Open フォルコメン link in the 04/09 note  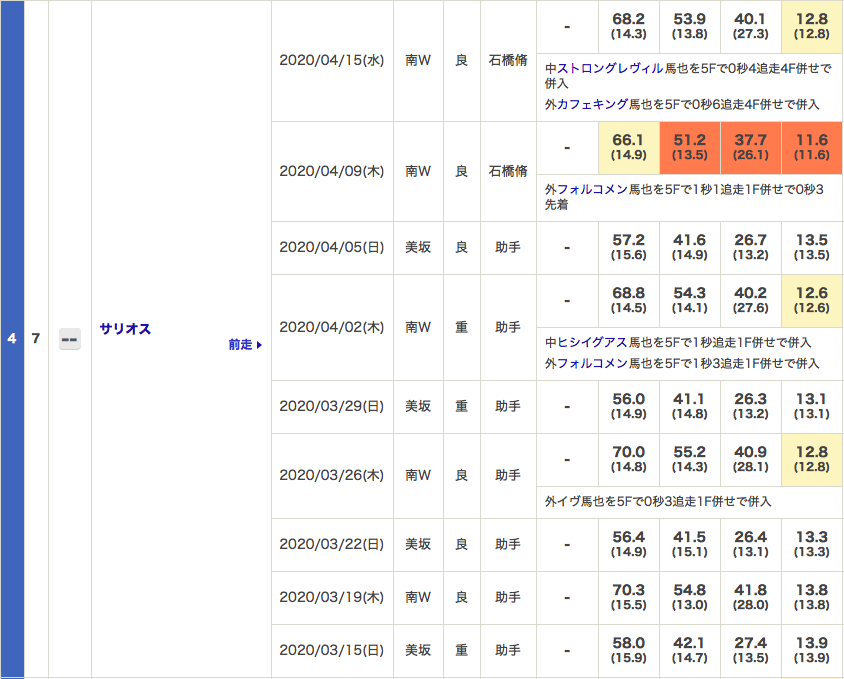pos(592,190)
